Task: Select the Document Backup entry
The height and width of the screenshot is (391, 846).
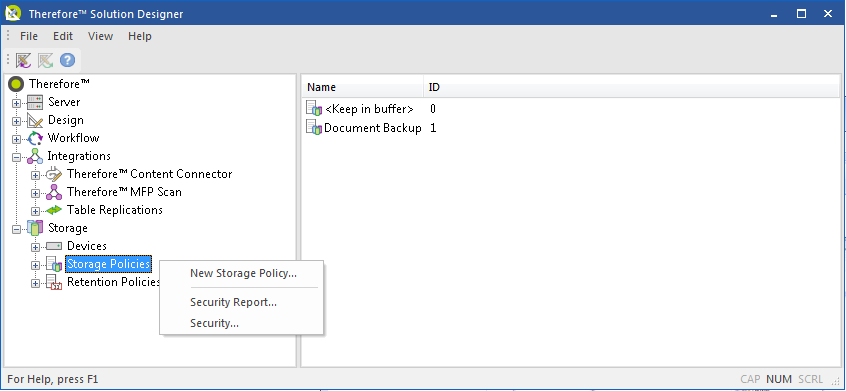Action: (x=373, y=128)
